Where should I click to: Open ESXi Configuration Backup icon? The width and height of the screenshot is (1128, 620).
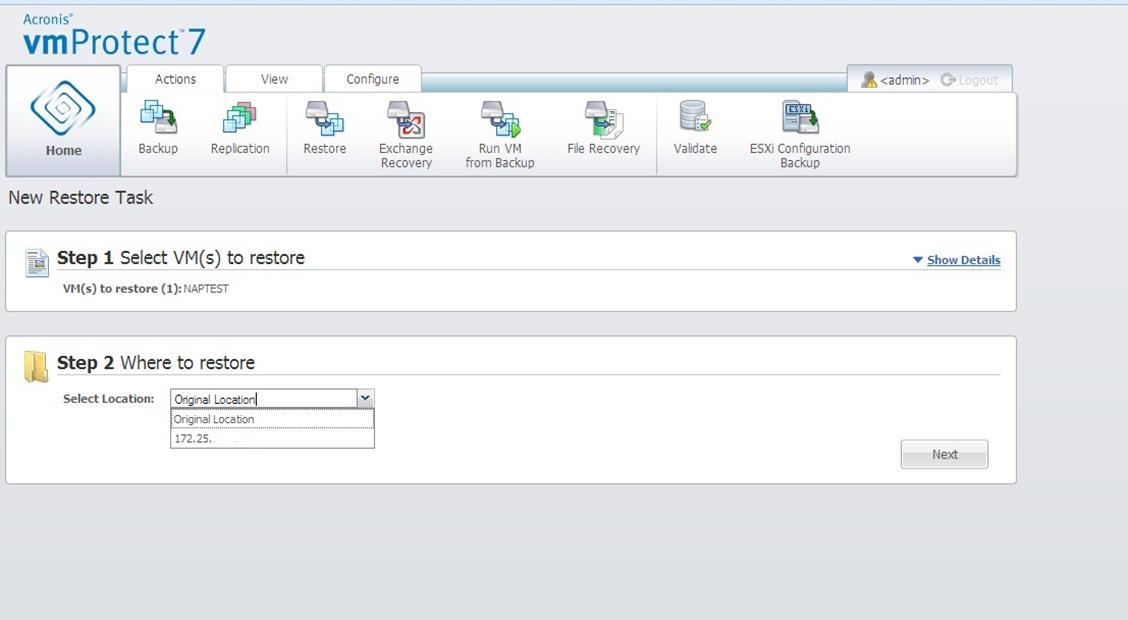click(800, 117)
